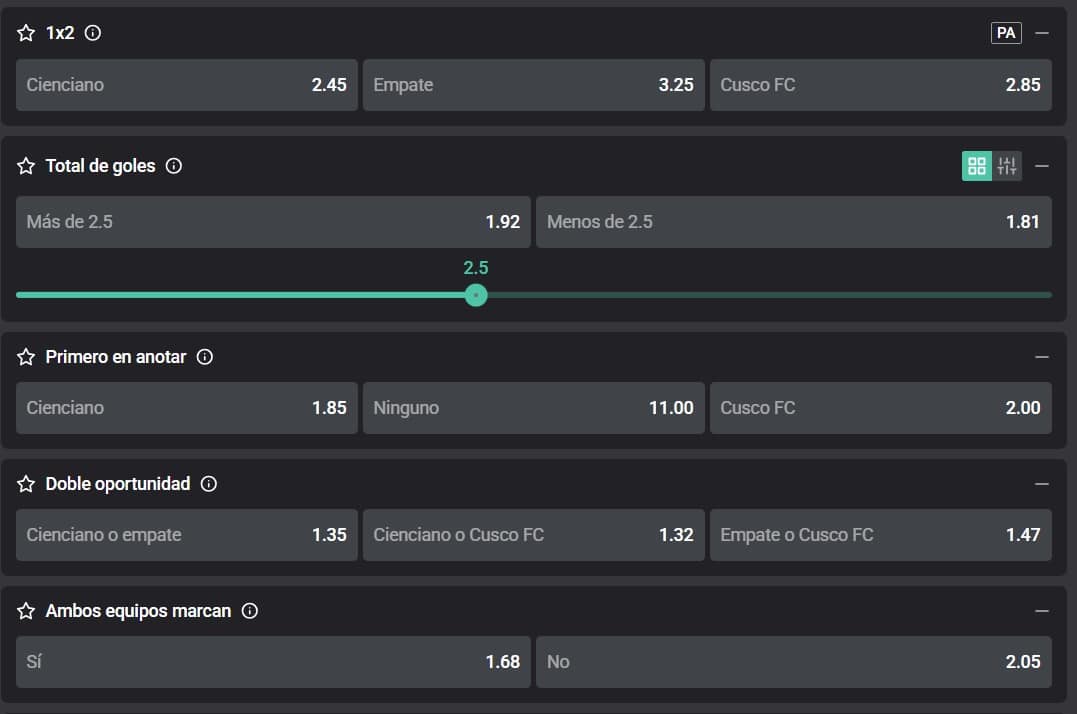Collapse the 1x2 market section
This screenshot has width=1077, height=714.
(x=1042, y=33)
